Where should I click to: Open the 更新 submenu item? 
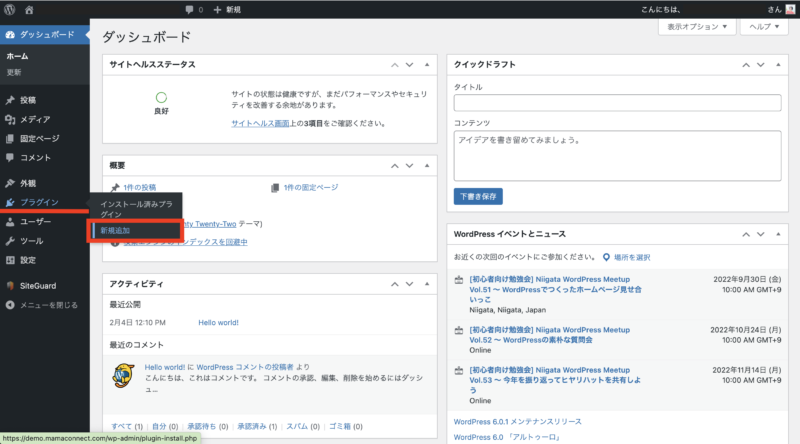14,72
